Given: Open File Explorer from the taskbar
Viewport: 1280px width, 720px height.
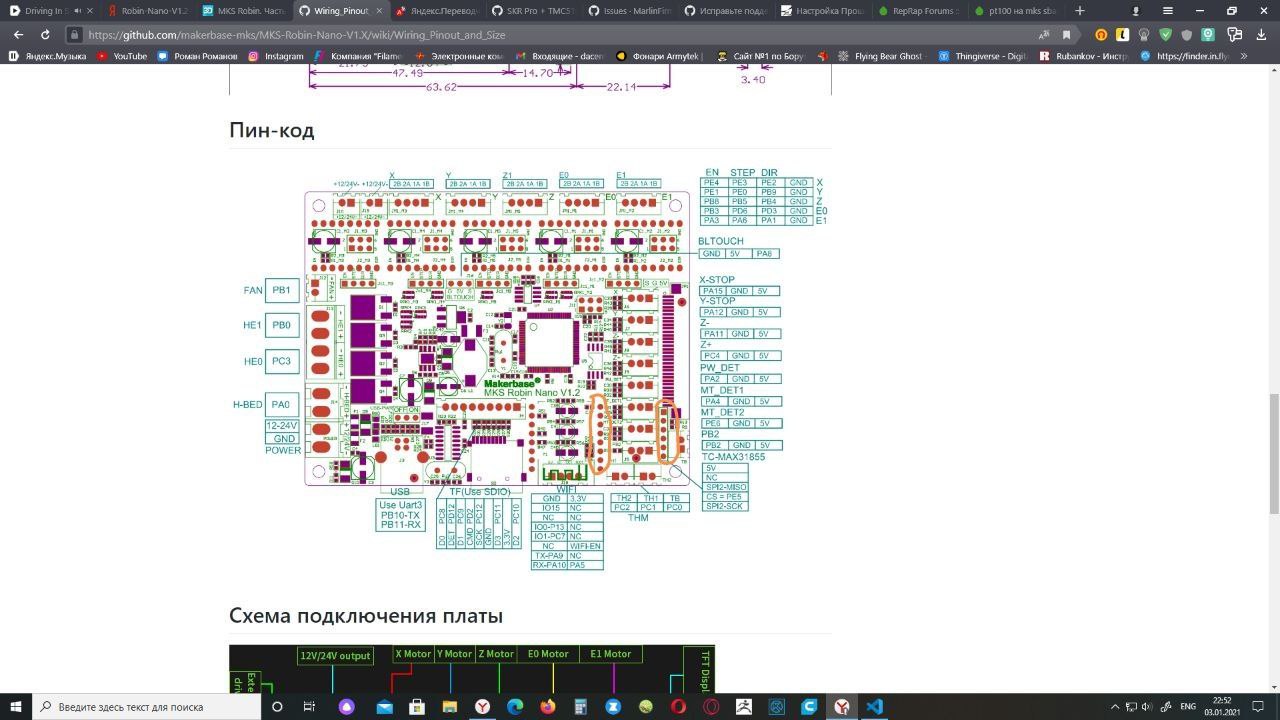Looking at the screenshot, I should point(449,706).
